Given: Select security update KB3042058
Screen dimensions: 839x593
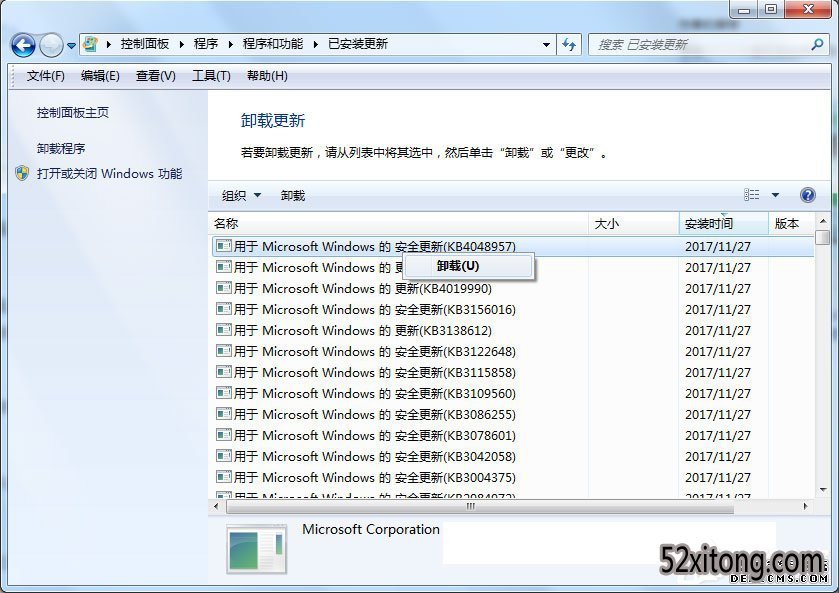Looking at the screenshot, I should pyautogui.click(x=513, y=457).
